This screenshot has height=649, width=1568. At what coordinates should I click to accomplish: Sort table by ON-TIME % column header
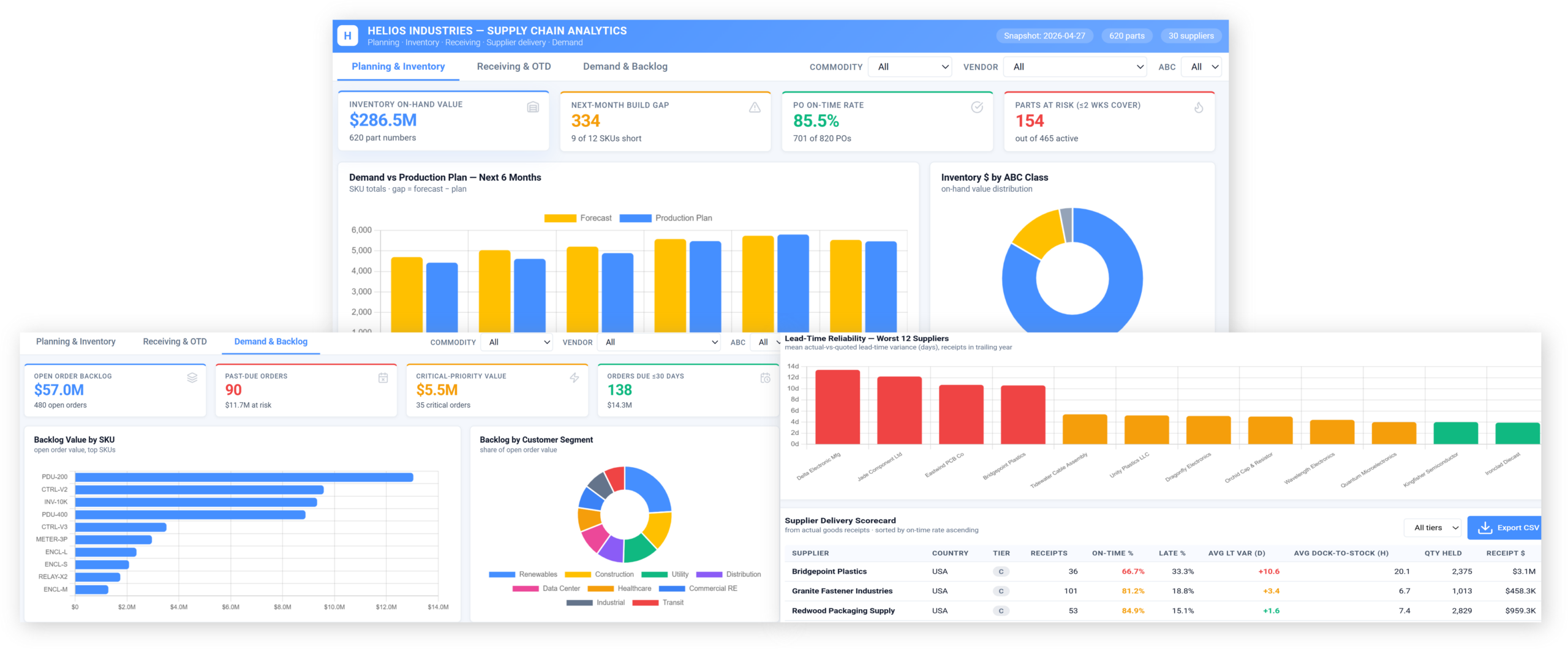(x=1112, y=553)
